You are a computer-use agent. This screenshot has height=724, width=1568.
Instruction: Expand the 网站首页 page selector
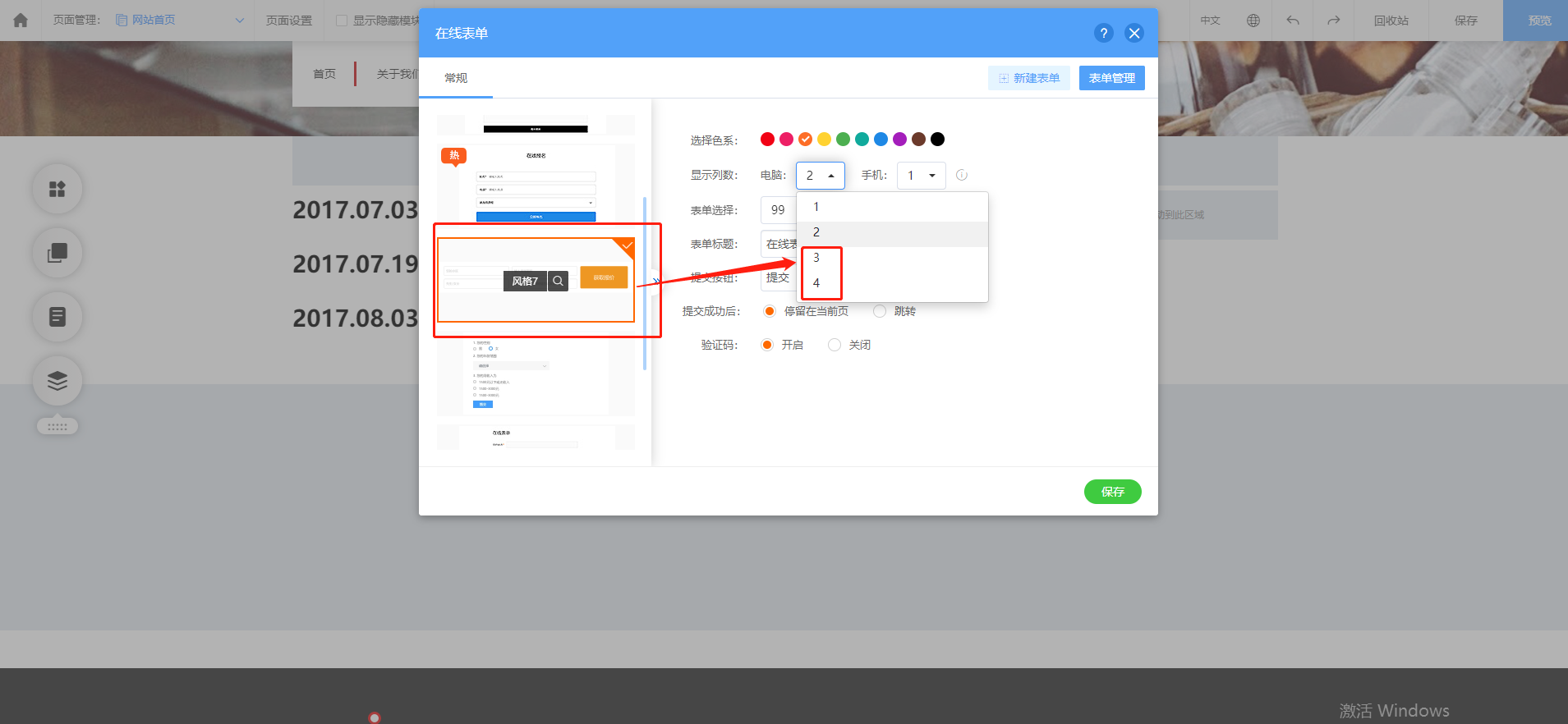180,21
